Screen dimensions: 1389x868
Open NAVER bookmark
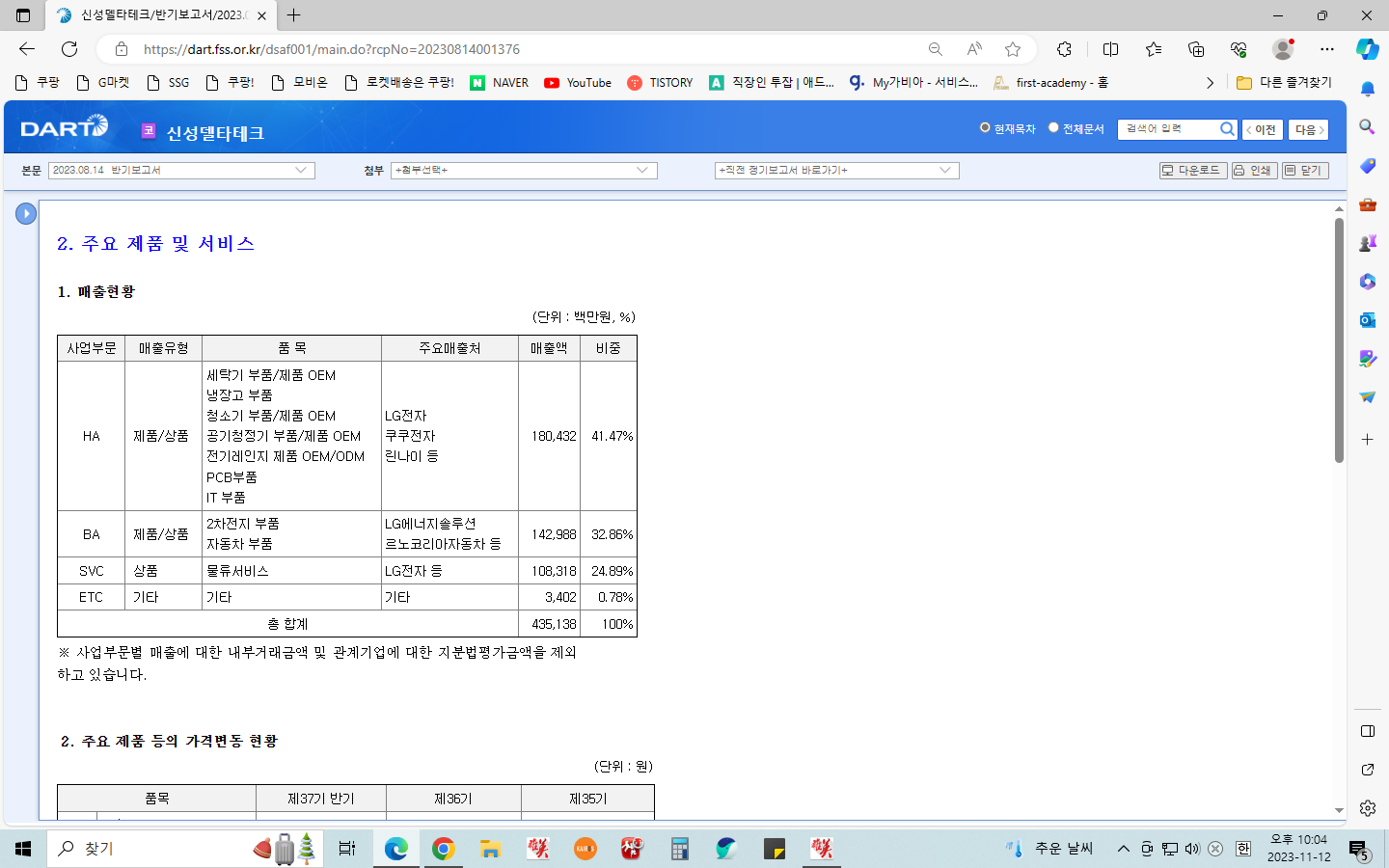[500, 83]
